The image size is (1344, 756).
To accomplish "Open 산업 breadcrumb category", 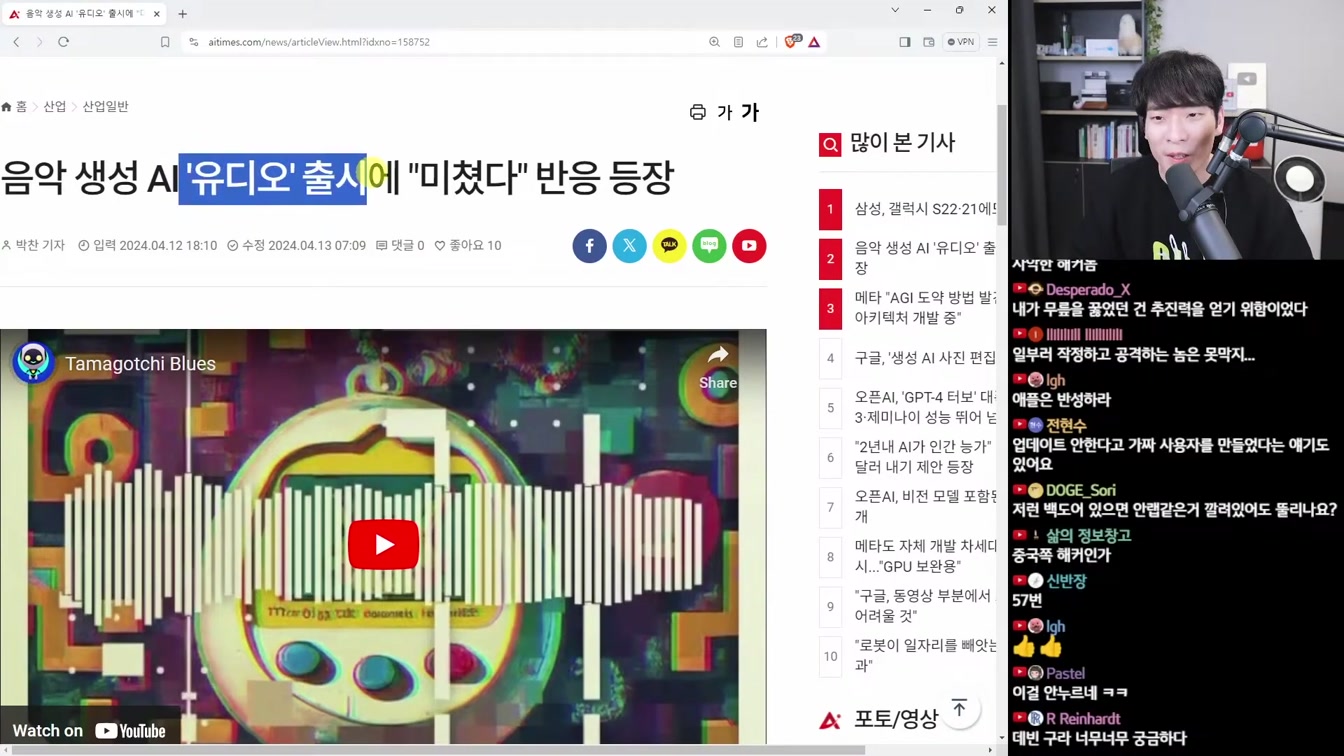I will pos(54,106).
